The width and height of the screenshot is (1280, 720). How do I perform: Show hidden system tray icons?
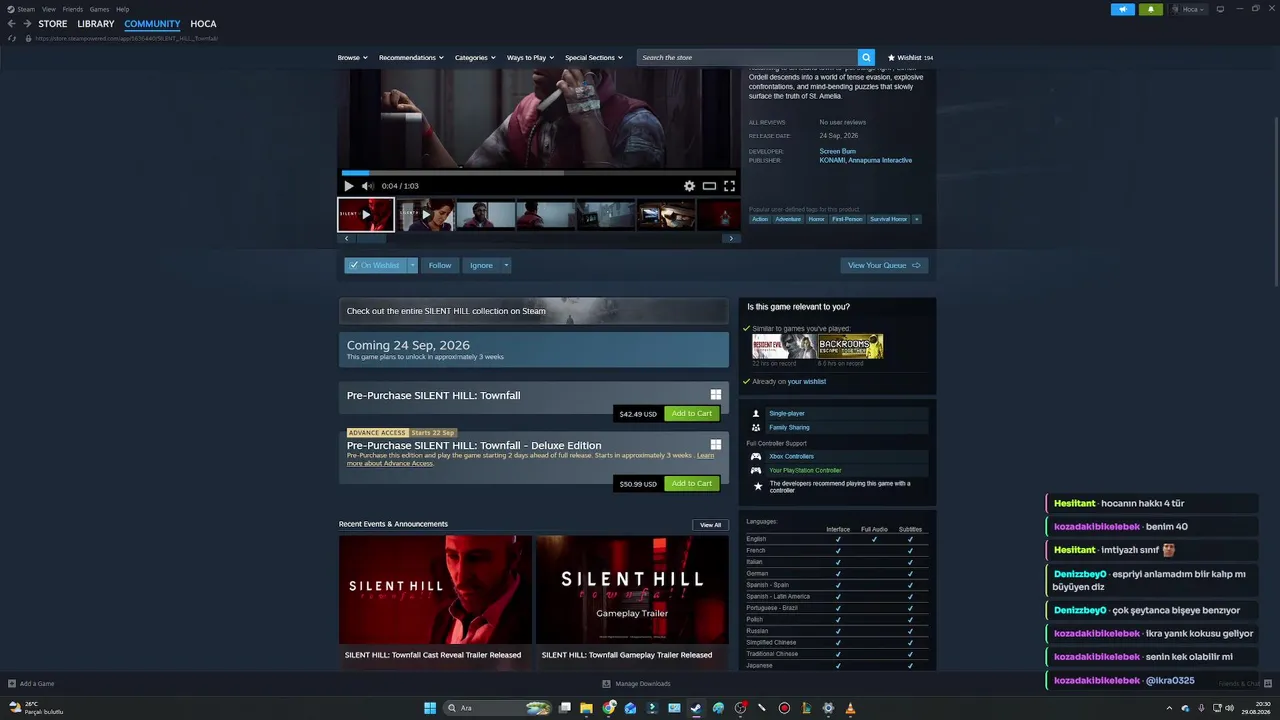coord(1169,708)
